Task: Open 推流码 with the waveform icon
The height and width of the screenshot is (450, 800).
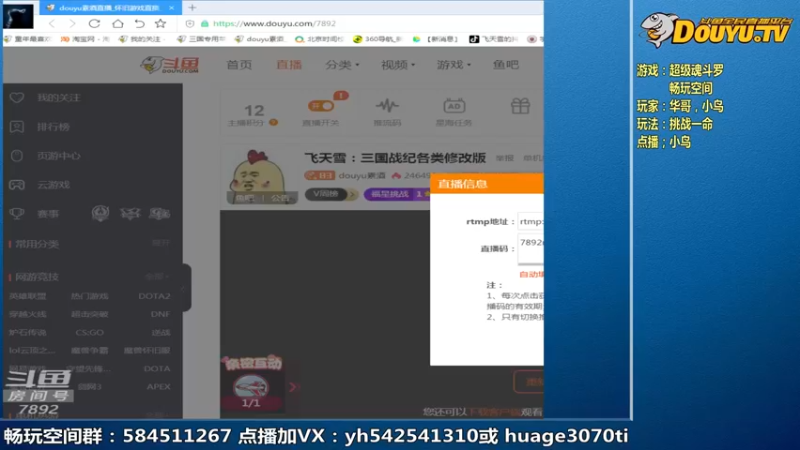Action: pos(387,112)
